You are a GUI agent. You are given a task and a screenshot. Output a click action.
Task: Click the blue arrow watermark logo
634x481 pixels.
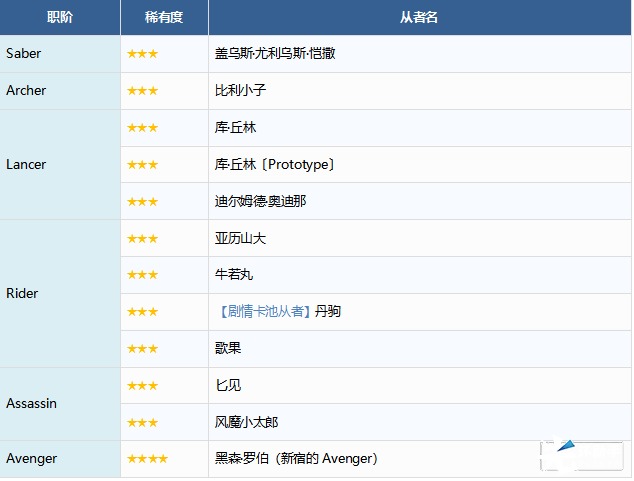[567, 451]
